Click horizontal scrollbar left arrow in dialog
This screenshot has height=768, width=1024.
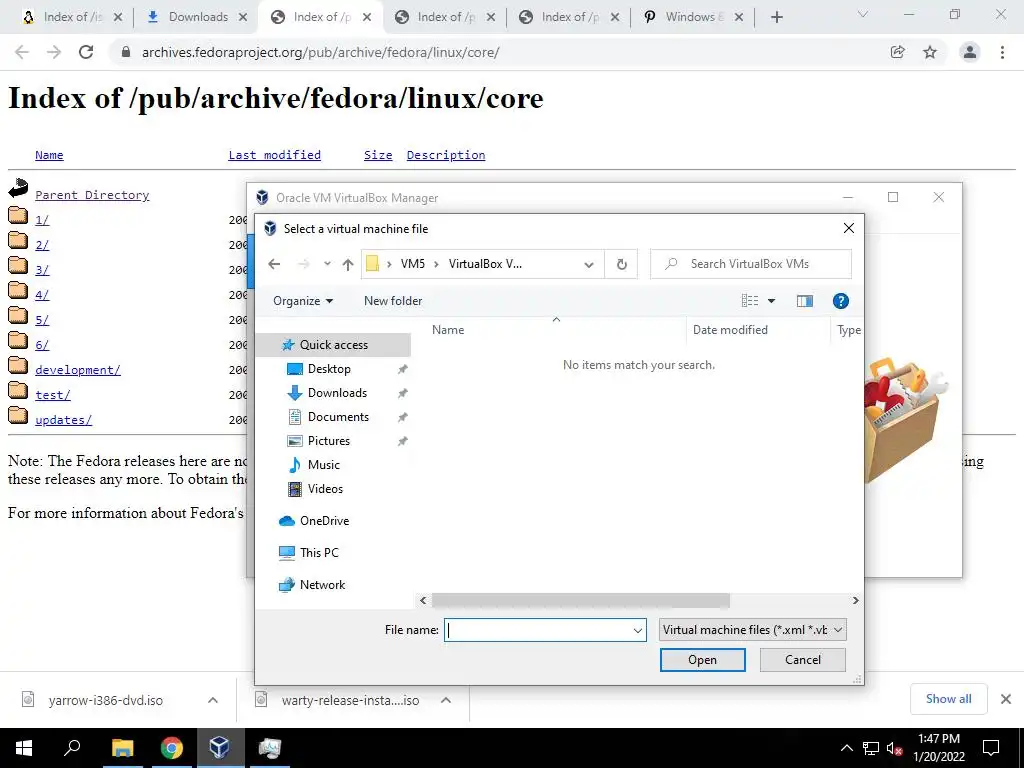(423, 600)
